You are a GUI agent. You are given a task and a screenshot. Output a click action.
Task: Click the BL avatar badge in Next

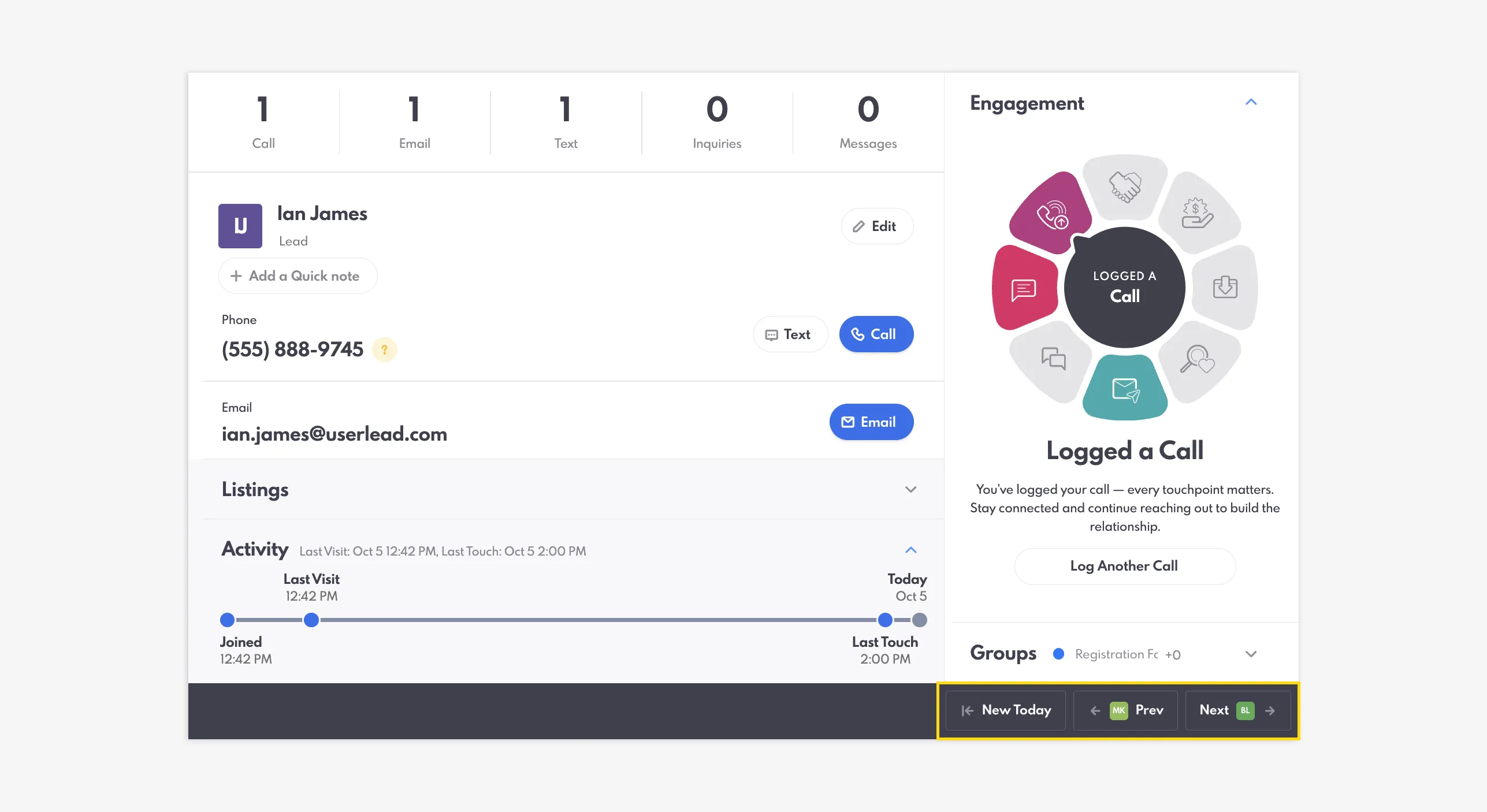[1245, 710]
